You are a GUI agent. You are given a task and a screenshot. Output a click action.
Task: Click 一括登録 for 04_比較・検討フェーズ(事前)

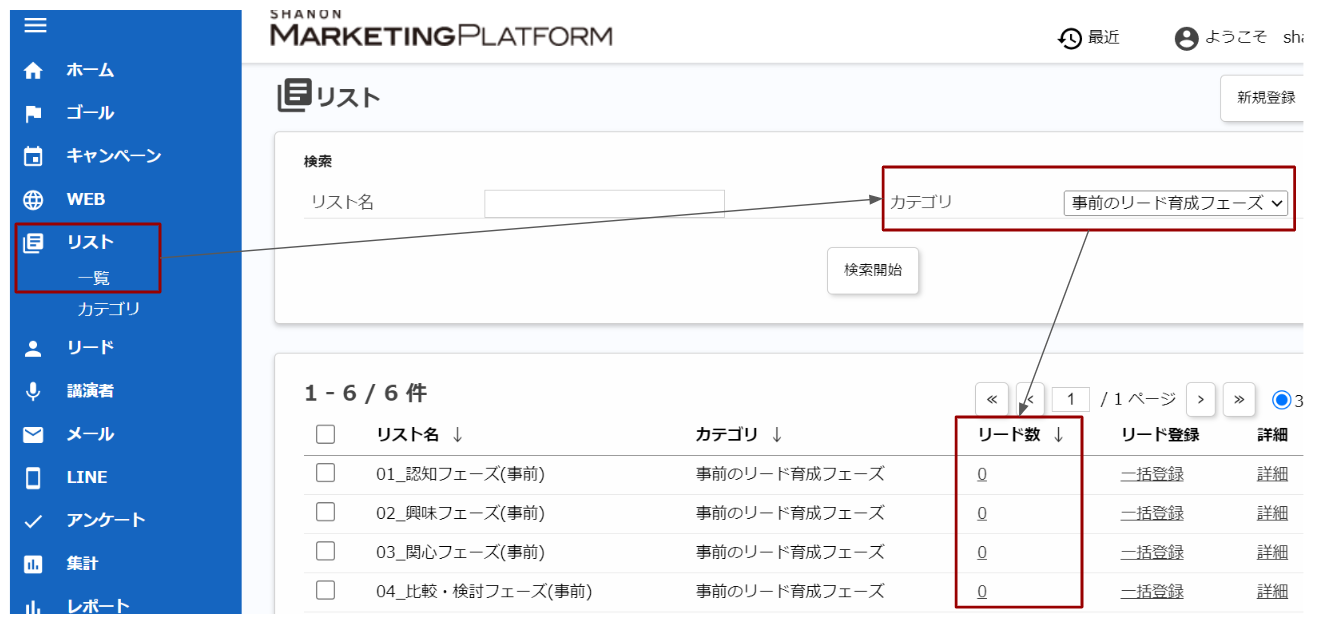(1152, 591)
